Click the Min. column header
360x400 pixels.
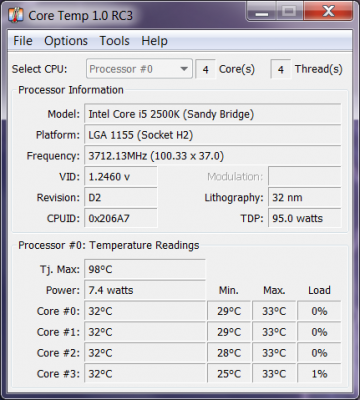(x=229, y=290)
